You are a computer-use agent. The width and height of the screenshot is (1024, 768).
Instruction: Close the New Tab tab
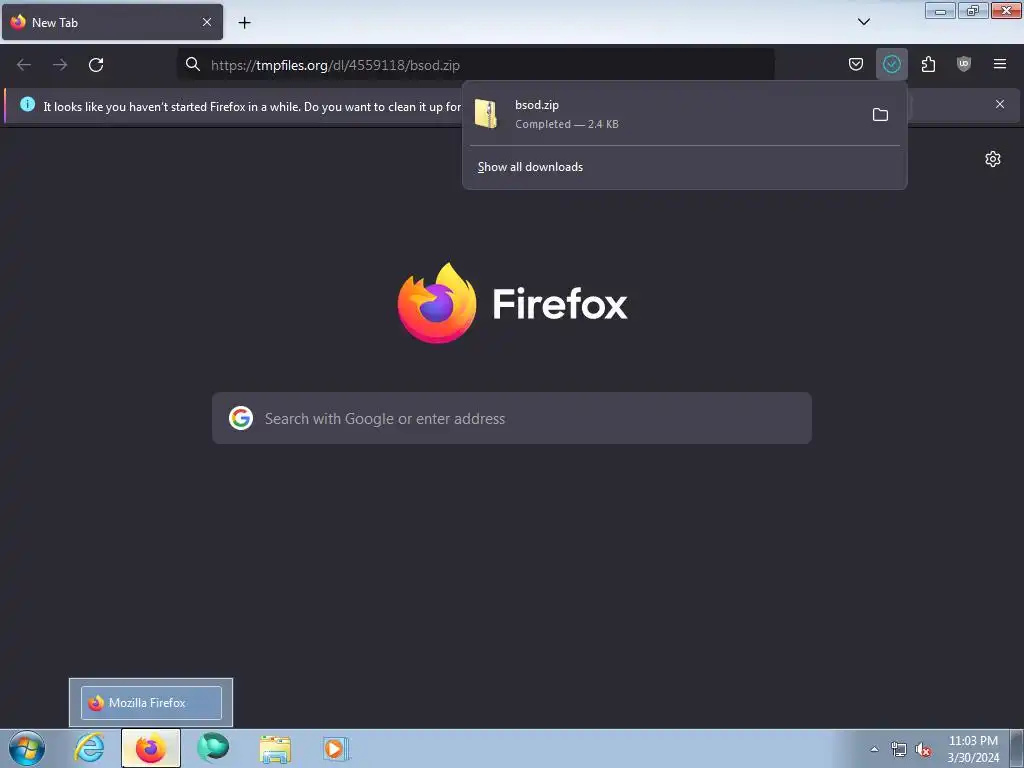[207, 22]
